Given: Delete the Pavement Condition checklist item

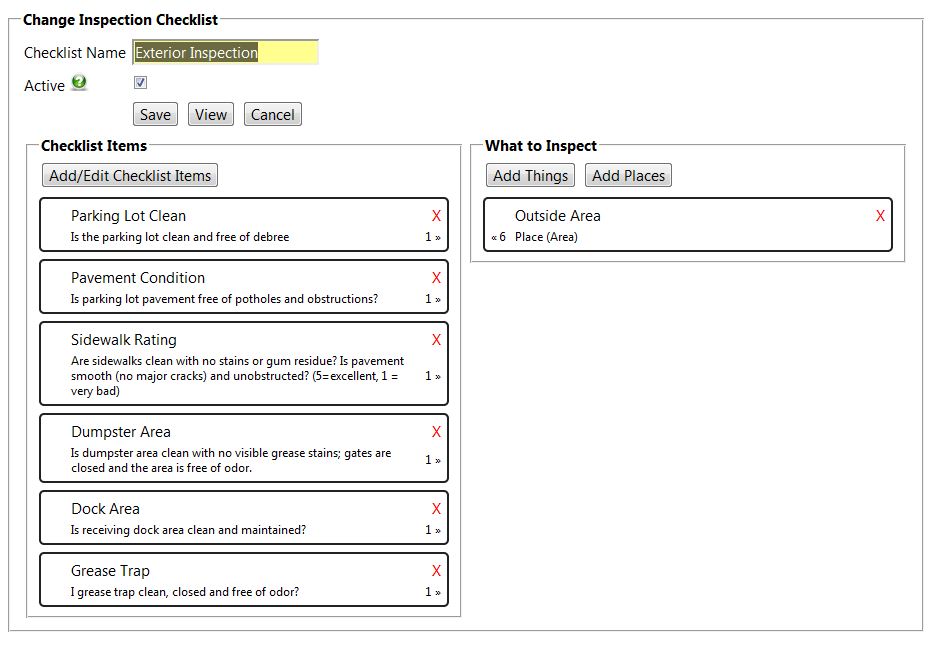Looking at the screenshot, I should coord(436,278).
